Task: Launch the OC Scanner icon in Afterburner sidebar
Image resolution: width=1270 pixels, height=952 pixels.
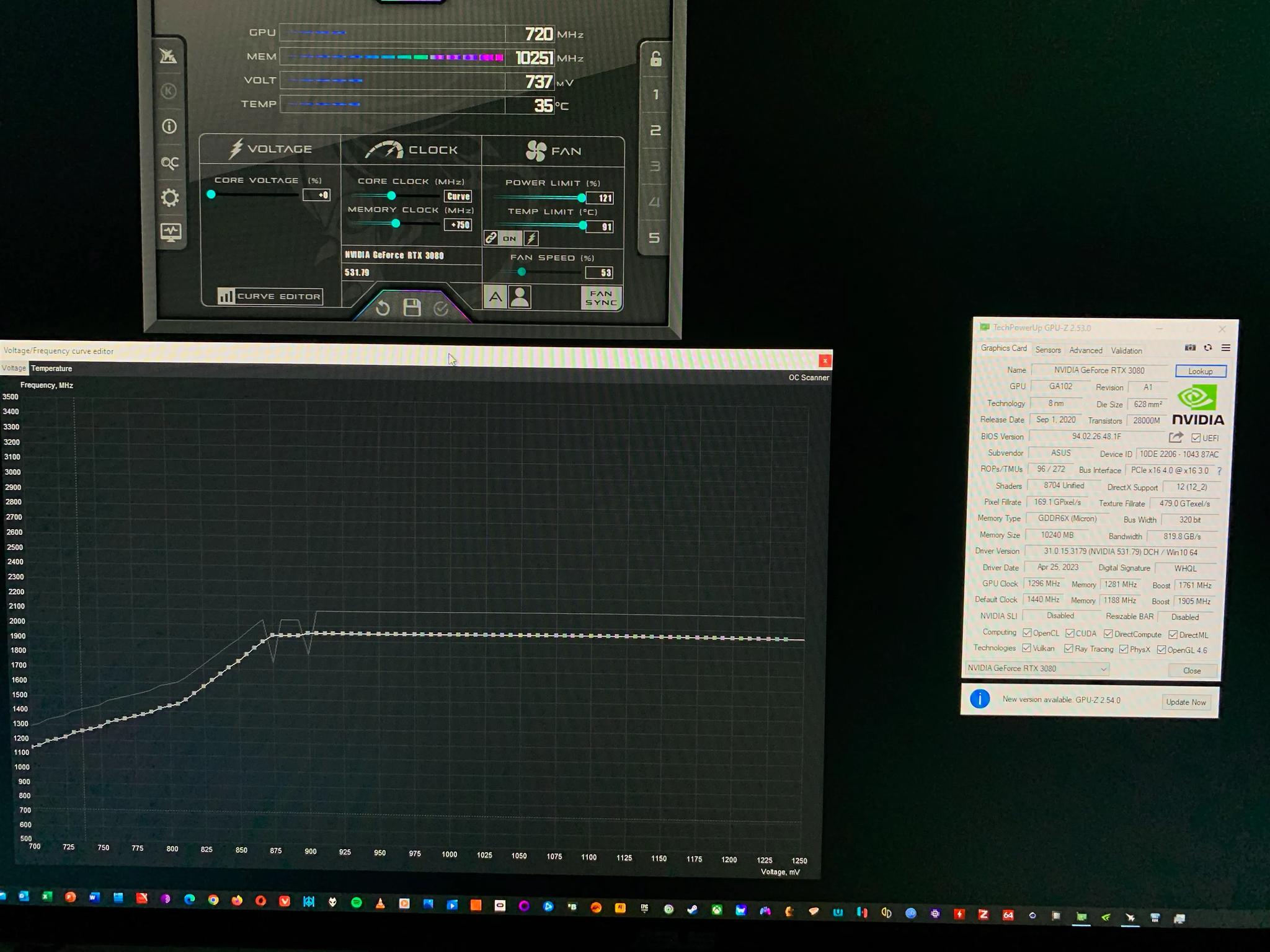Action: click(x=170, y=162)
